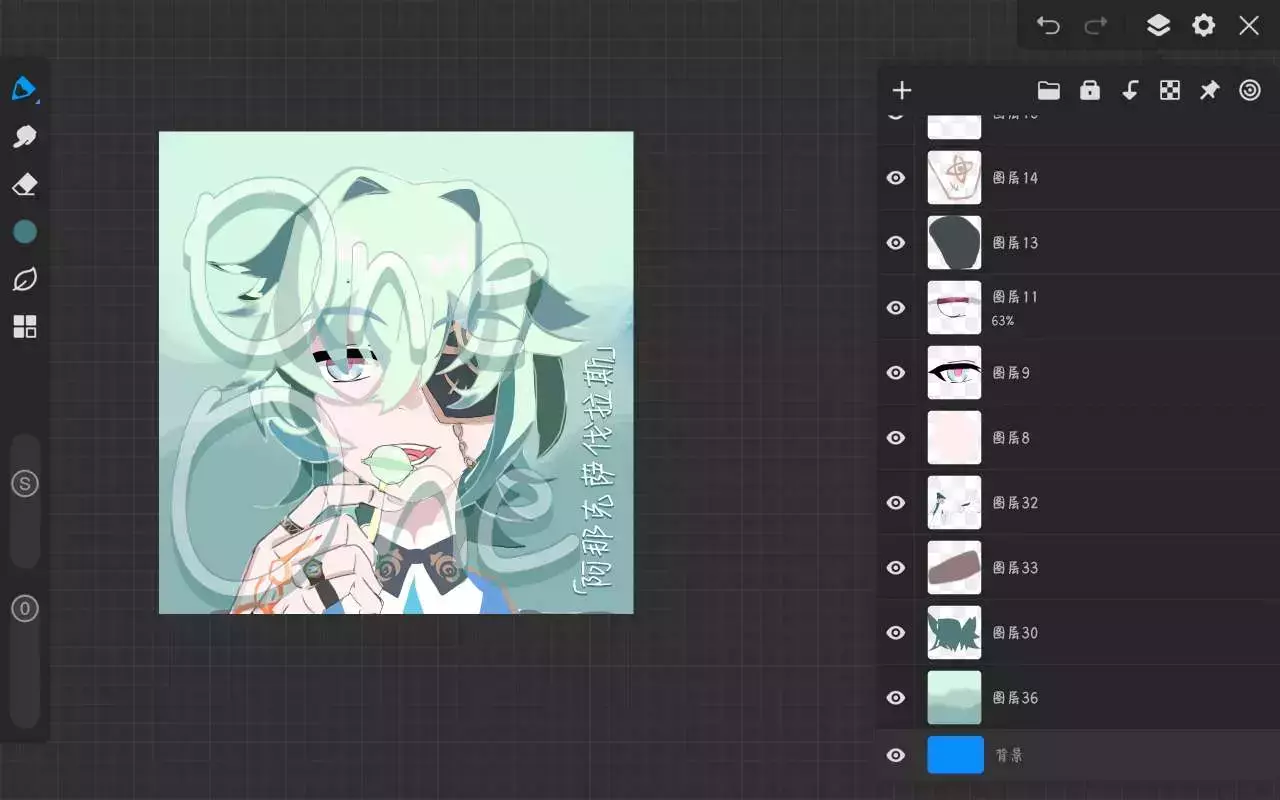Image resolution: width=1280 pixels, height=800 pixels.
Task: Click the pale pink 图层8 thumbnail
Action: [x=954, y=438]
